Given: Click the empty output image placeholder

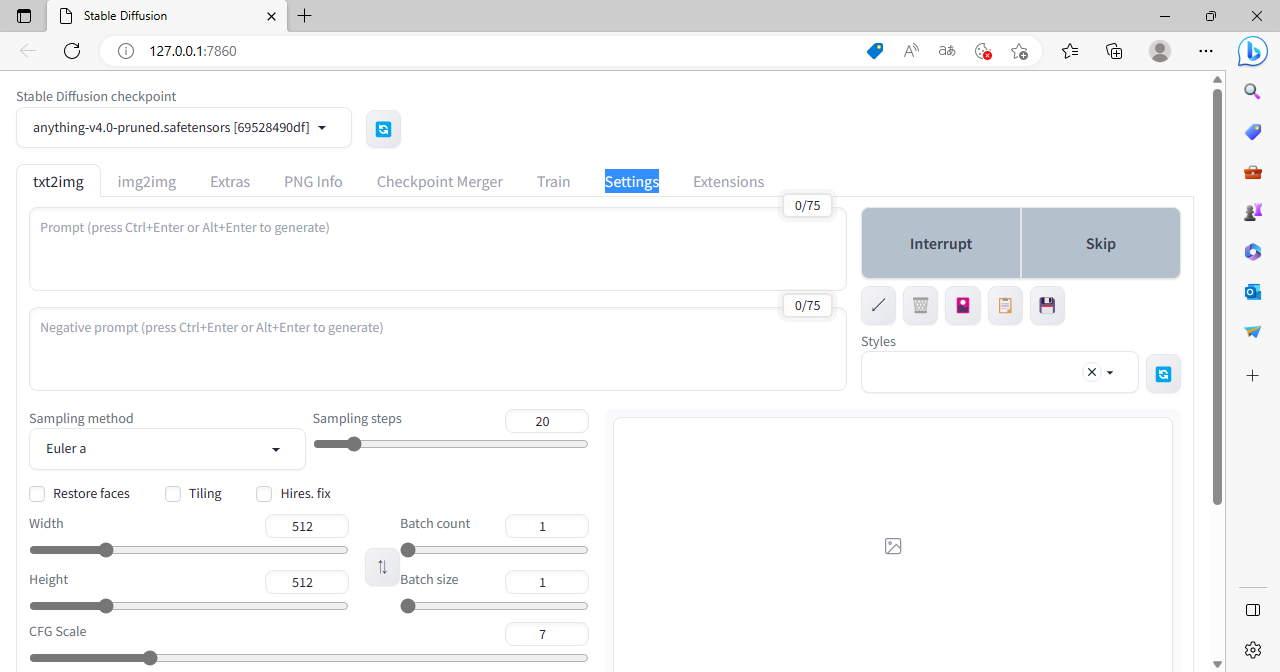Looking at the screenshot, I should pos(893,546).
